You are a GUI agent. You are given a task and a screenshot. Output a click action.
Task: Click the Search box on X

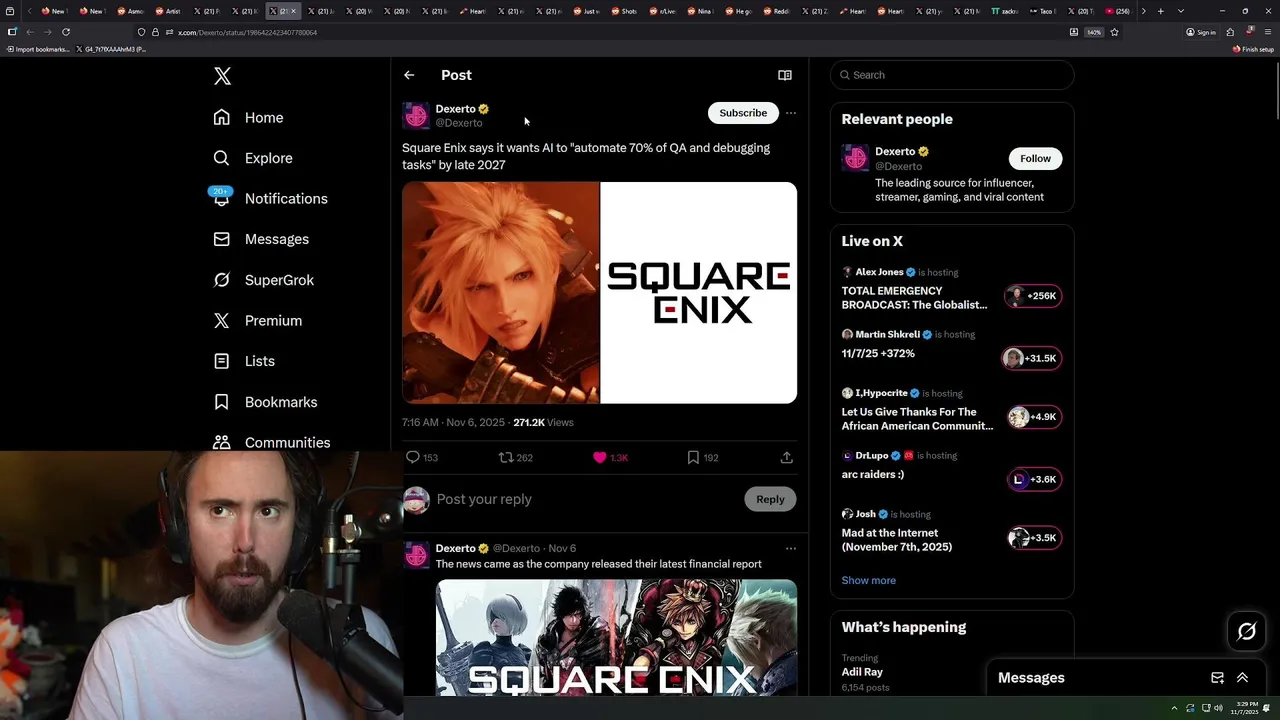pos(952,75)
